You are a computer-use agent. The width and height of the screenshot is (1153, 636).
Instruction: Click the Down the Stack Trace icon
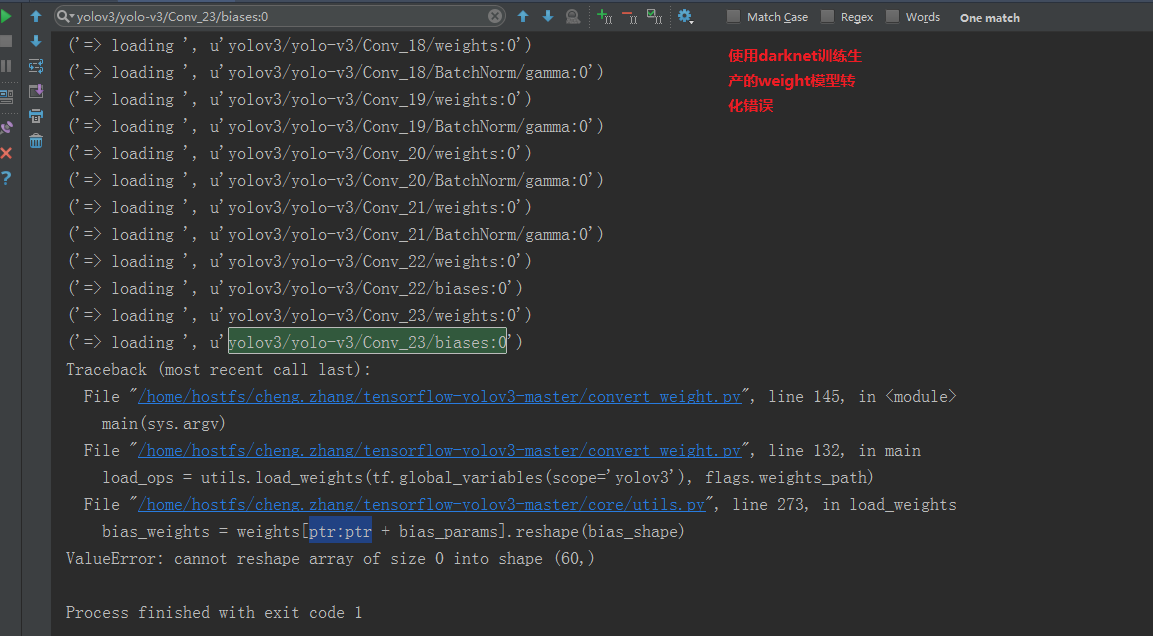(x=37, y=40)
